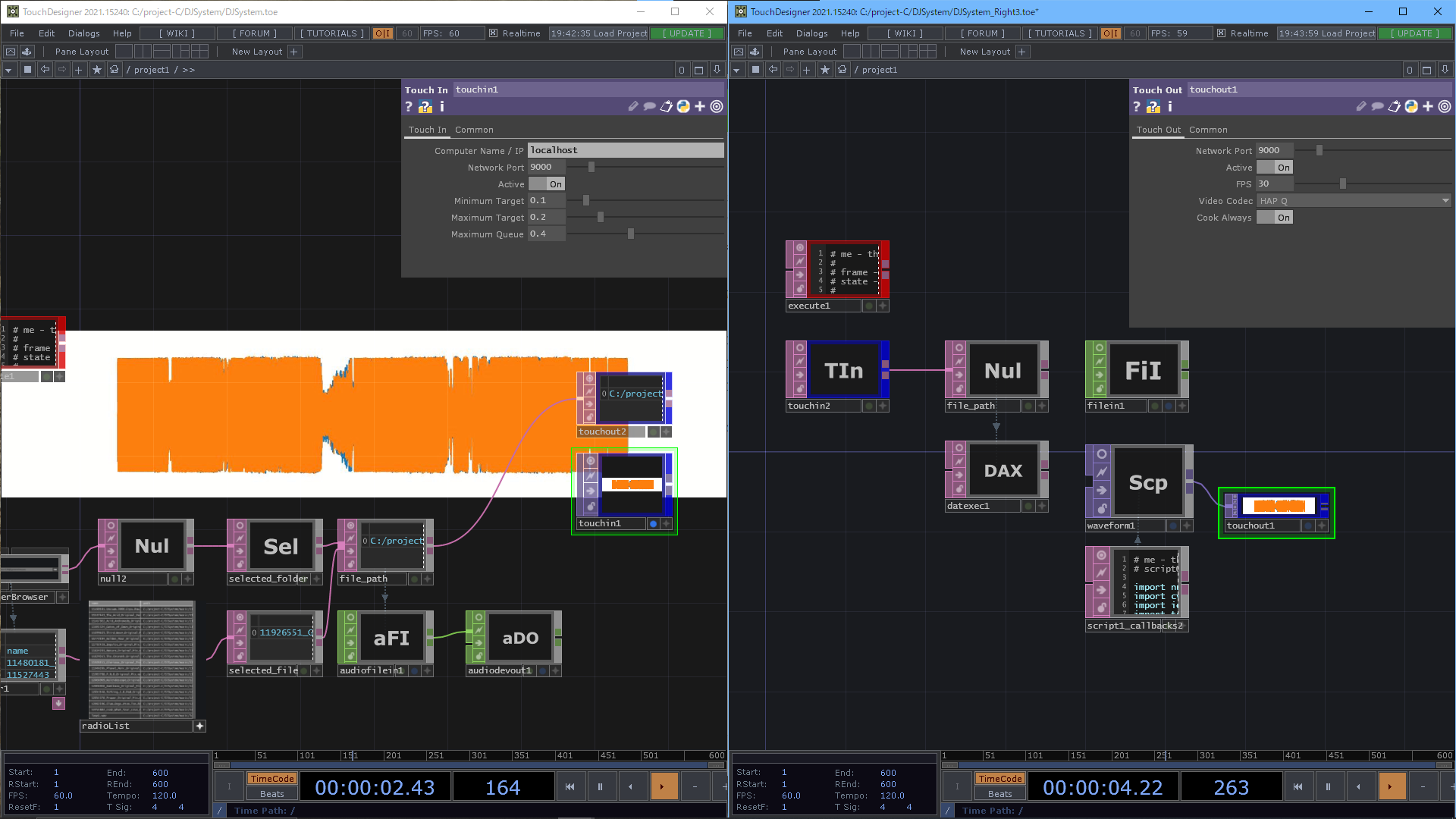Screen dimensions: 1456x819
Task: Open the left pane type dropdown arrow
Action: pyautogui.click(x=8, y=70)
